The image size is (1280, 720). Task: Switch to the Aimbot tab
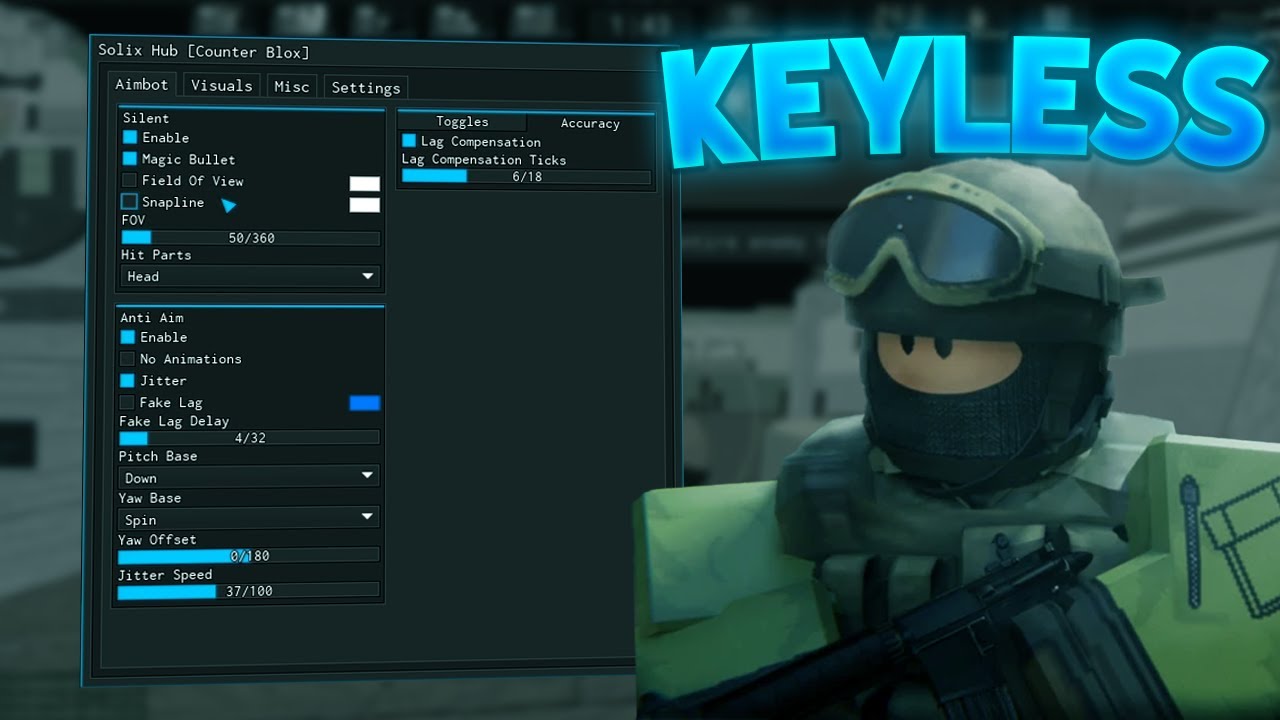coord(144,85)
